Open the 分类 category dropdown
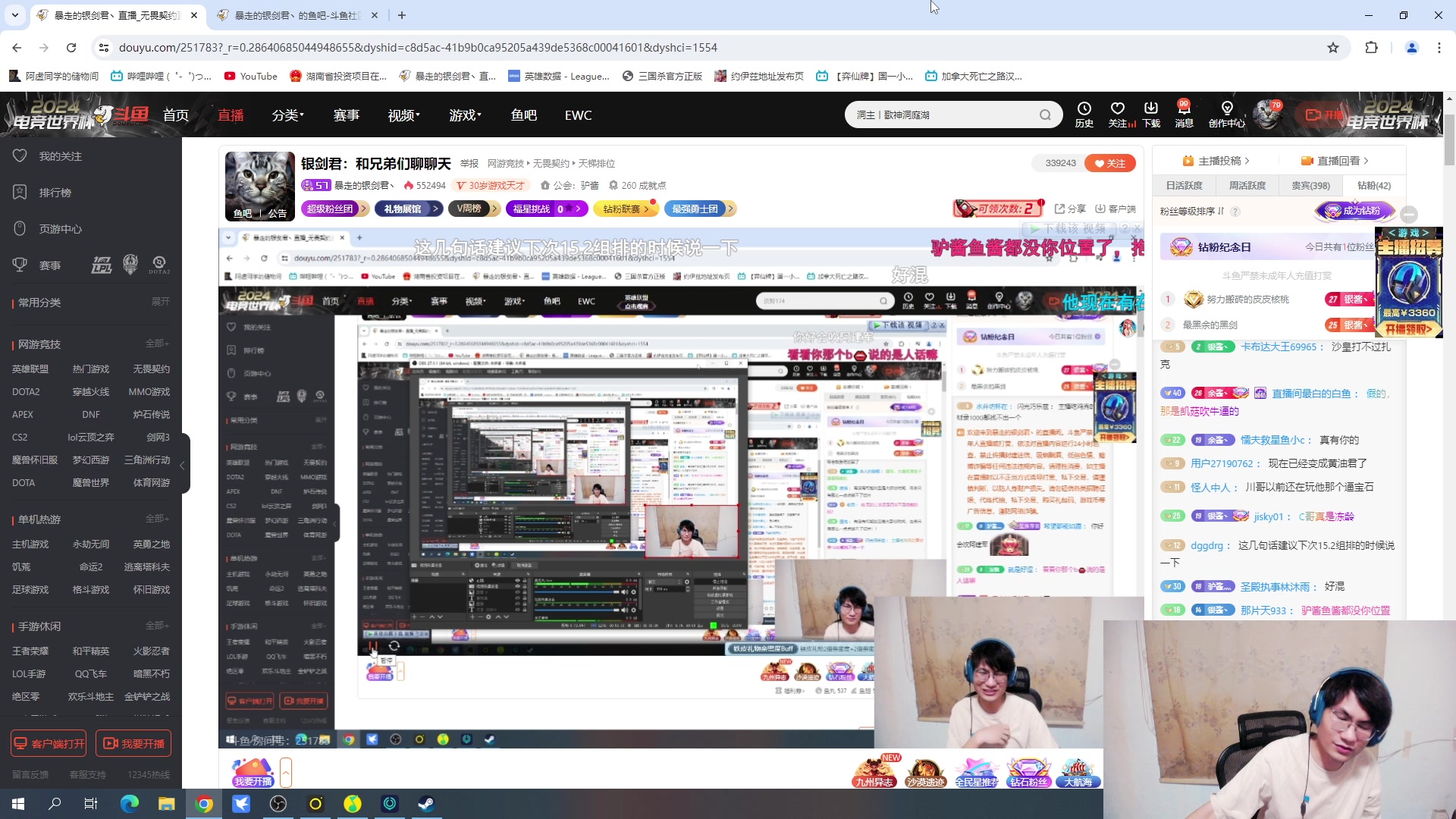Viewport: 1456px width, 819px height. pos(287,115)
